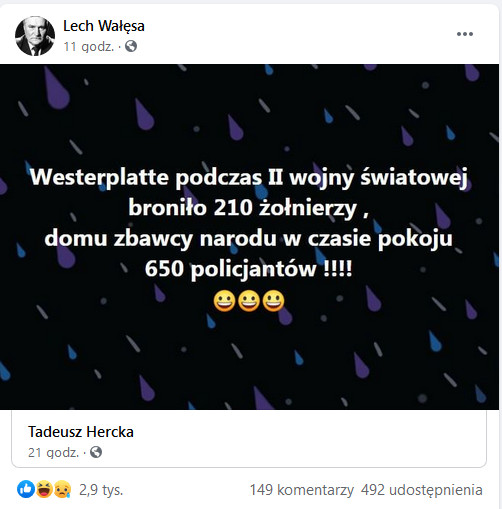
Task: Open the original post timestamp '21 godz.'
Action: click(53, 453)
